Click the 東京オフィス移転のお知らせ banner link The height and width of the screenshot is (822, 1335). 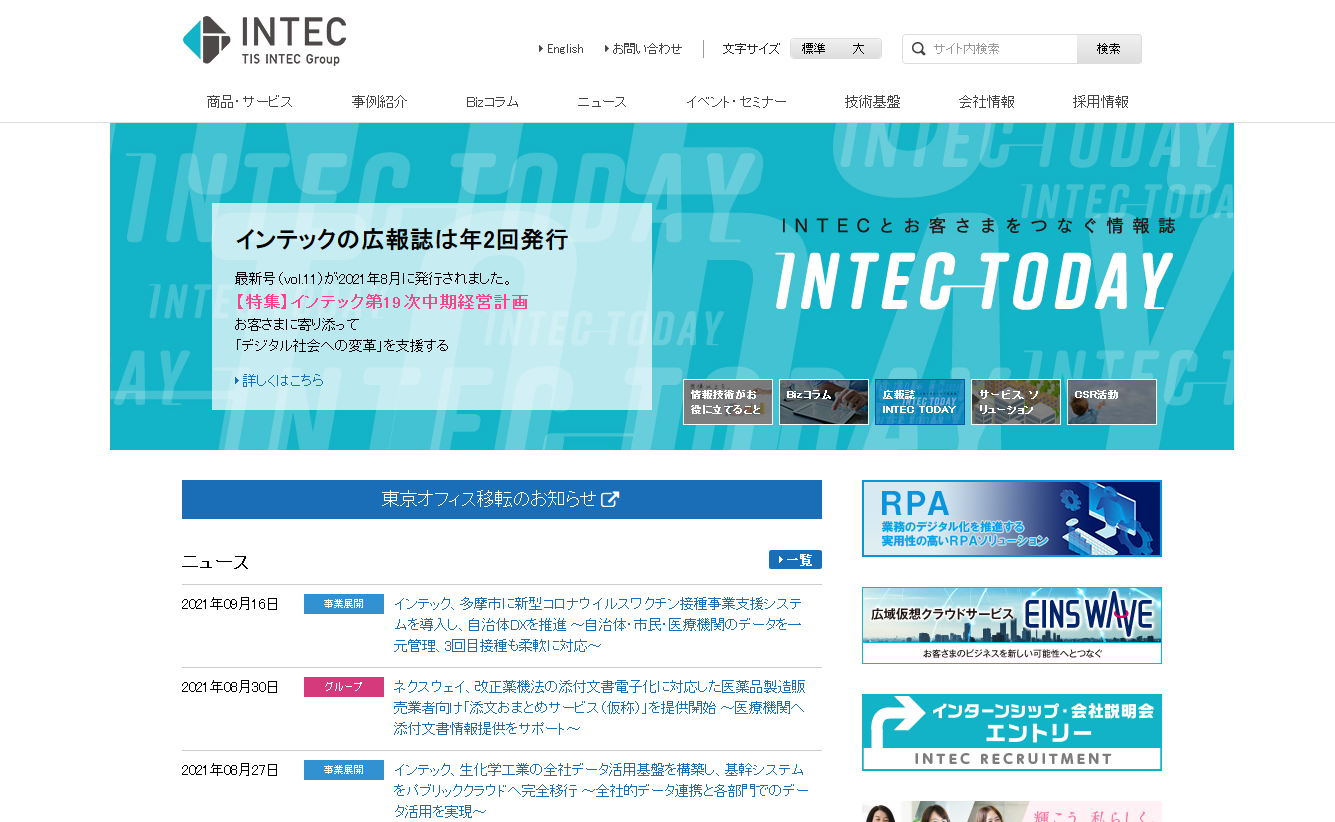501,499
